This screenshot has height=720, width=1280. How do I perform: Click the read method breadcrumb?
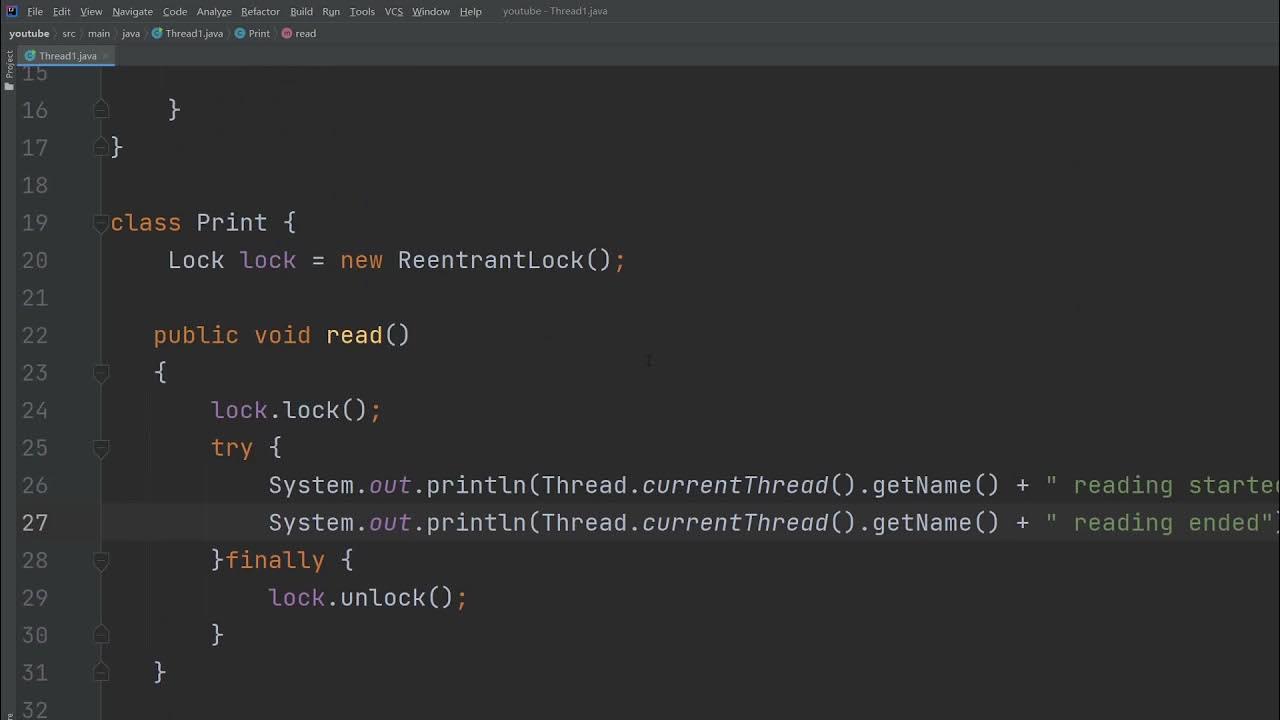click(299, 33)
